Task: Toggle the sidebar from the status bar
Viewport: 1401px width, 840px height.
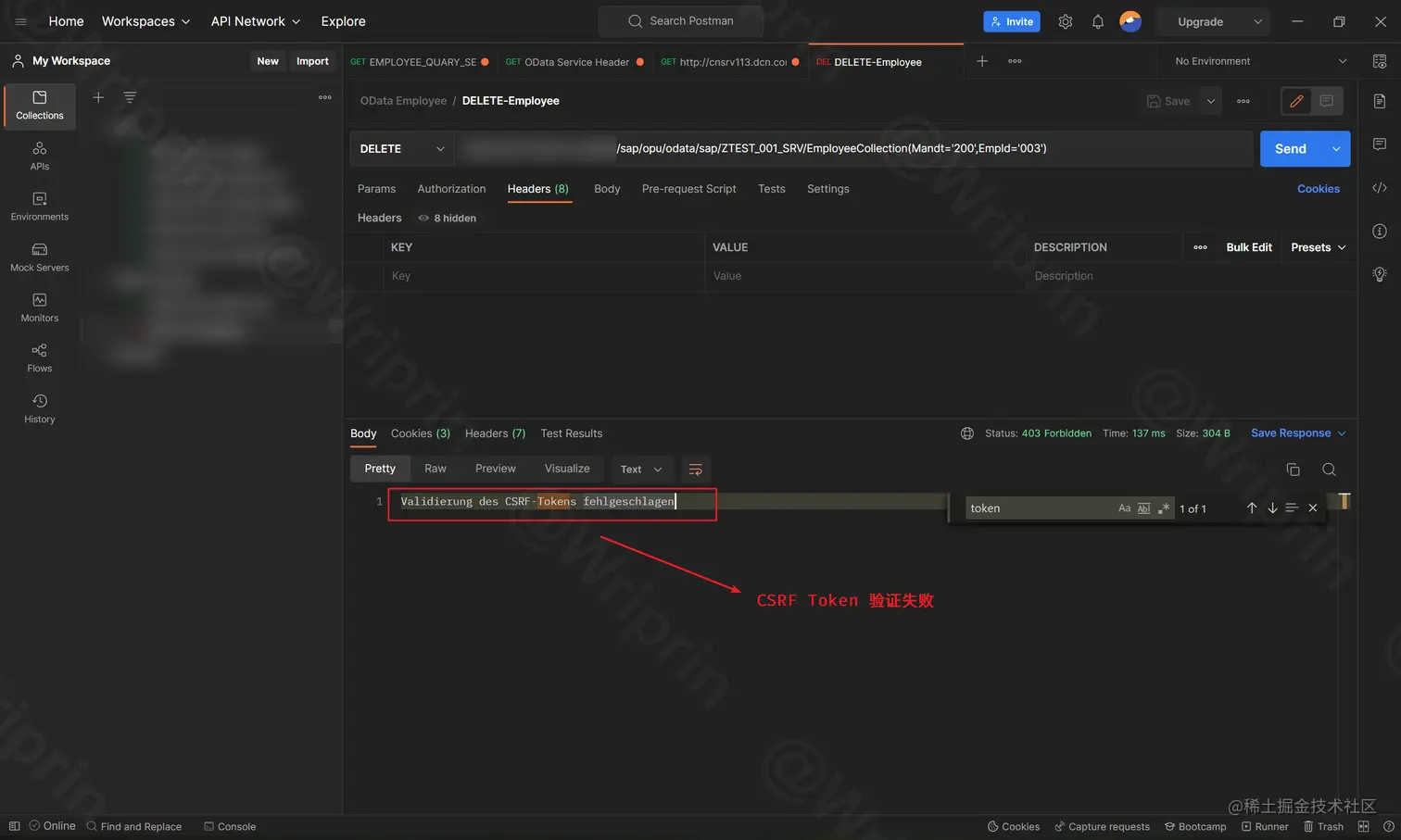Action: (x=14, y=826)
